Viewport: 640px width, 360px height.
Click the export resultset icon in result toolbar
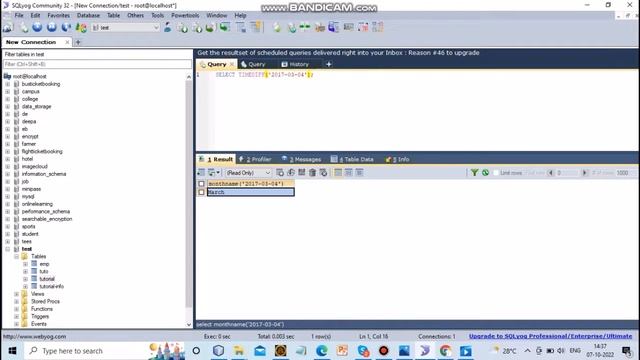(x=201, y=173)
